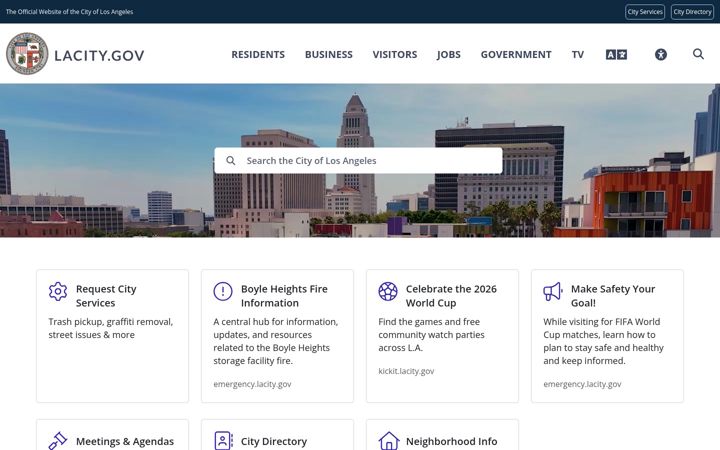Click the house icon for Neighborhood Info
This screenshot has width=720, height=450.
point(388,441)
